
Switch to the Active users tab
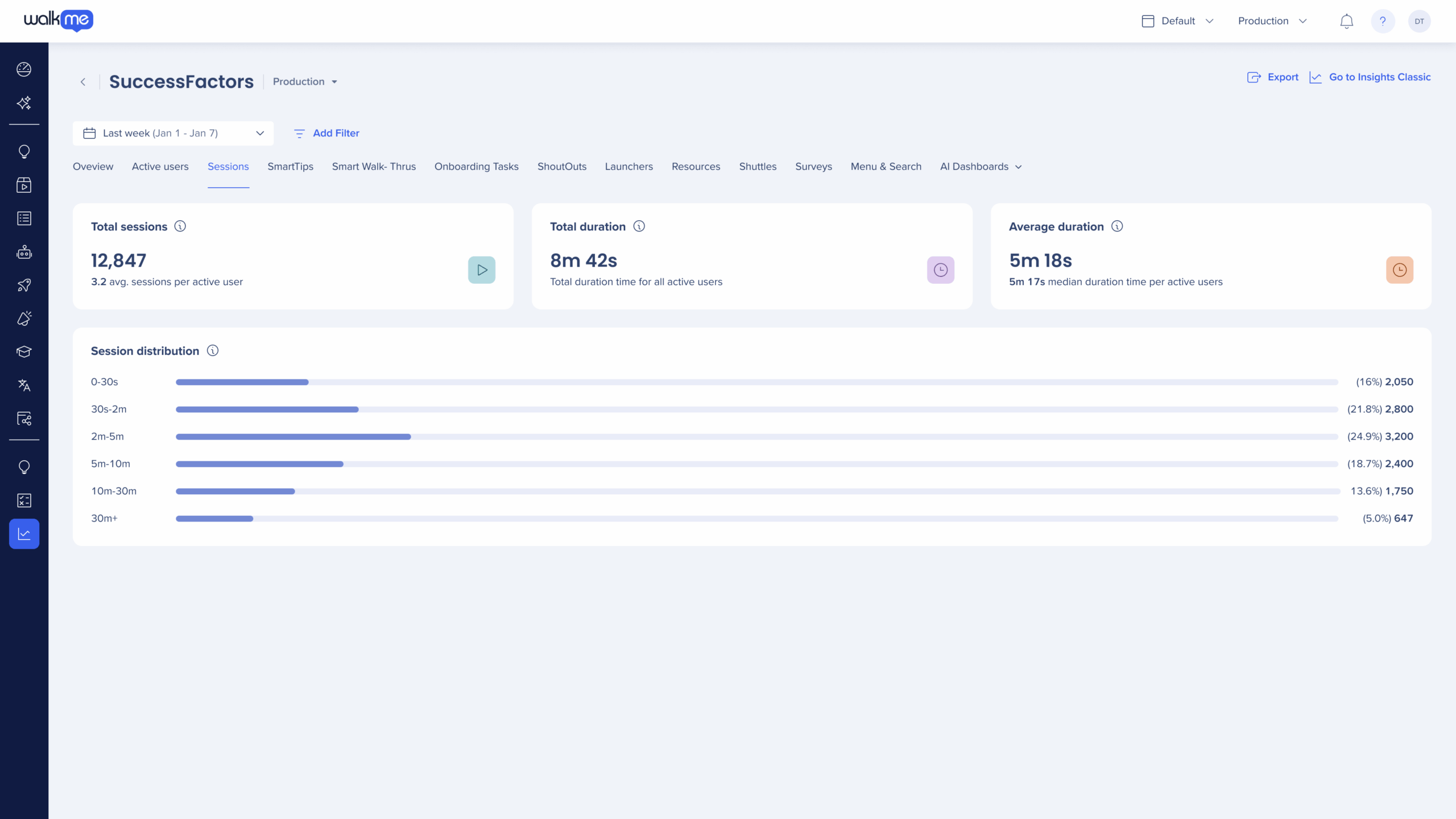[x=160, y=167]
